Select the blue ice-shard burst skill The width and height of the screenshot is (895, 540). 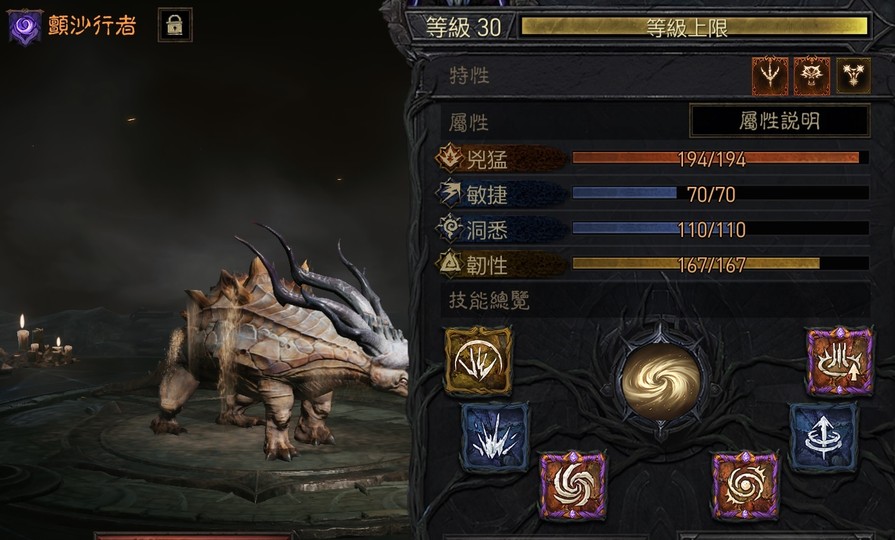495,437
